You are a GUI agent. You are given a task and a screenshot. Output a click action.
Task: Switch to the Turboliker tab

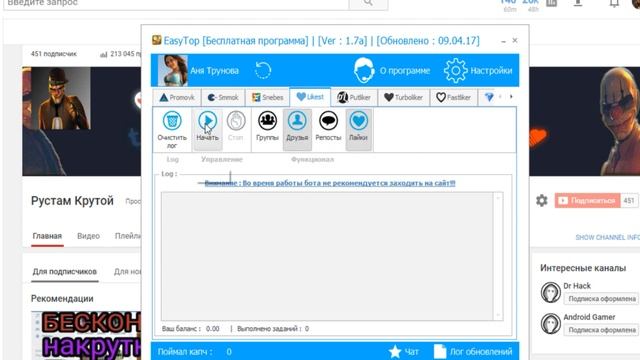[x=404, y=98]
